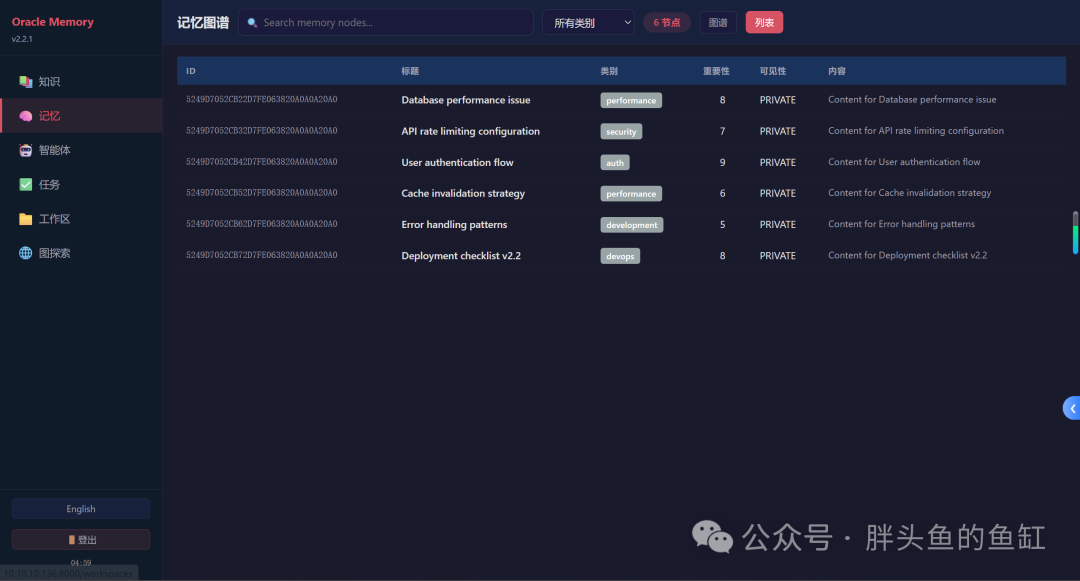Select Error handling patterns title
Image resolution: width=1080 pixels, height=581 pixels.
(454, 224)
